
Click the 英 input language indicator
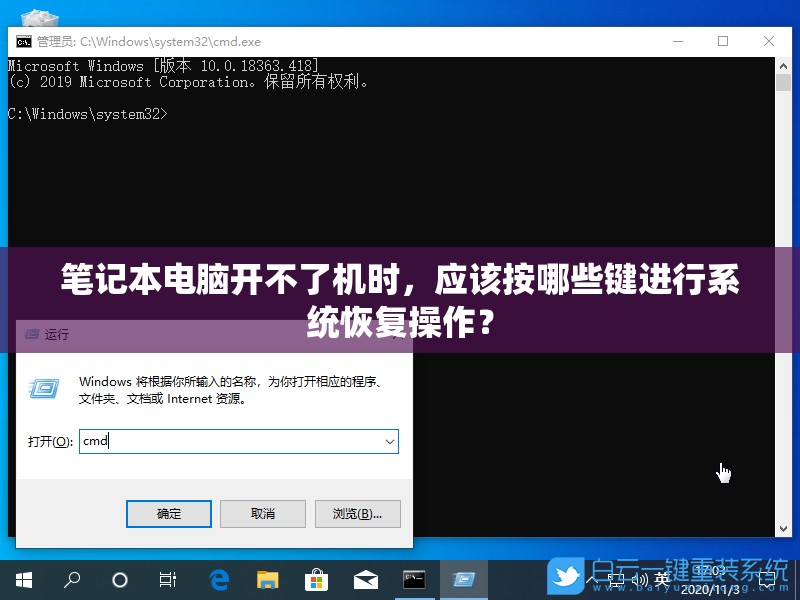[x=662, y=580]
